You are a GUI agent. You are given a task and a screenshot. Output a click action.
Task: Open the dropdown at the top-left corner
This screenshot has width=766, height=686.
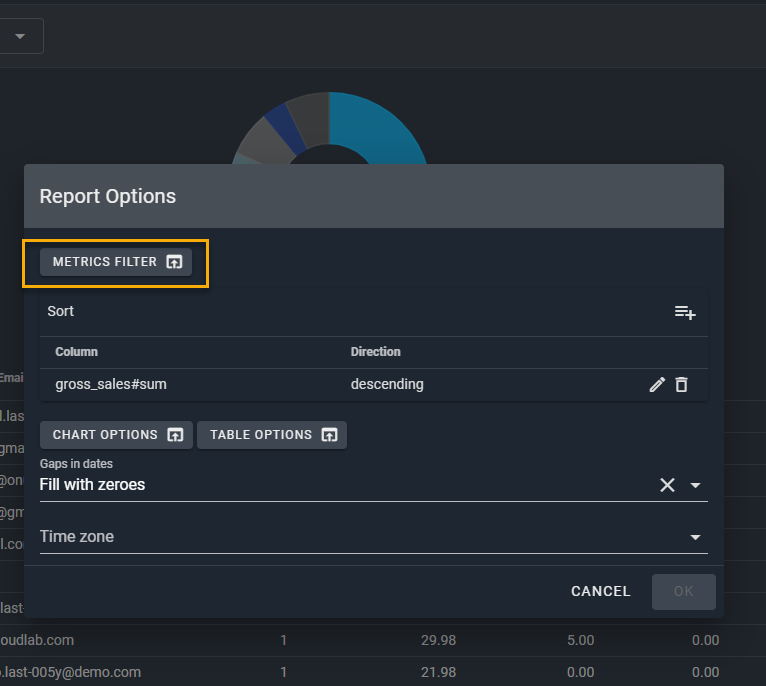(21, 36)
